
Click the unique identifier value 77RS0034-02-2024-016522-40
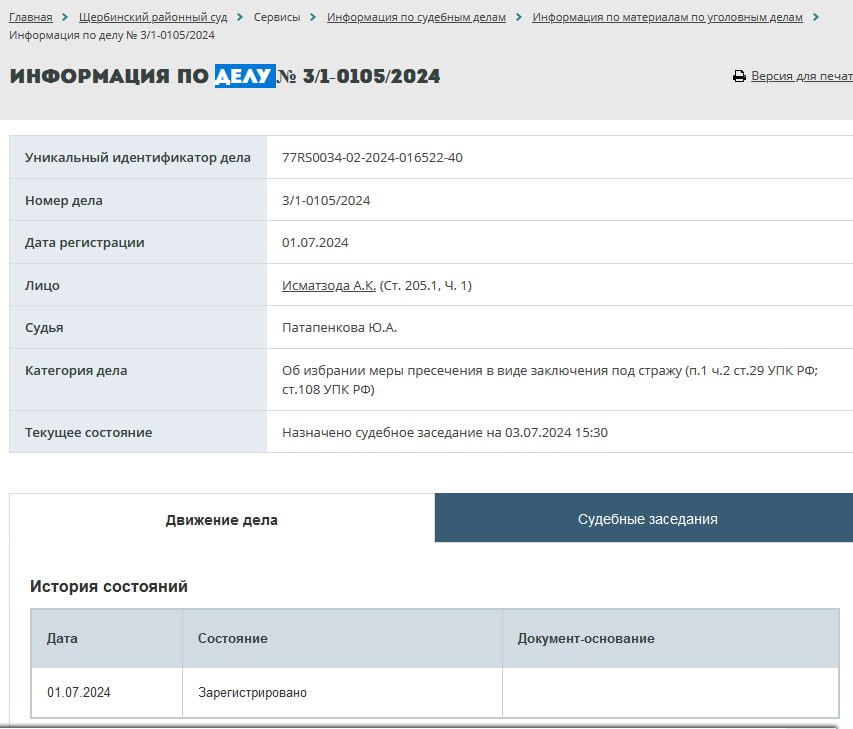tap(372, 158)
